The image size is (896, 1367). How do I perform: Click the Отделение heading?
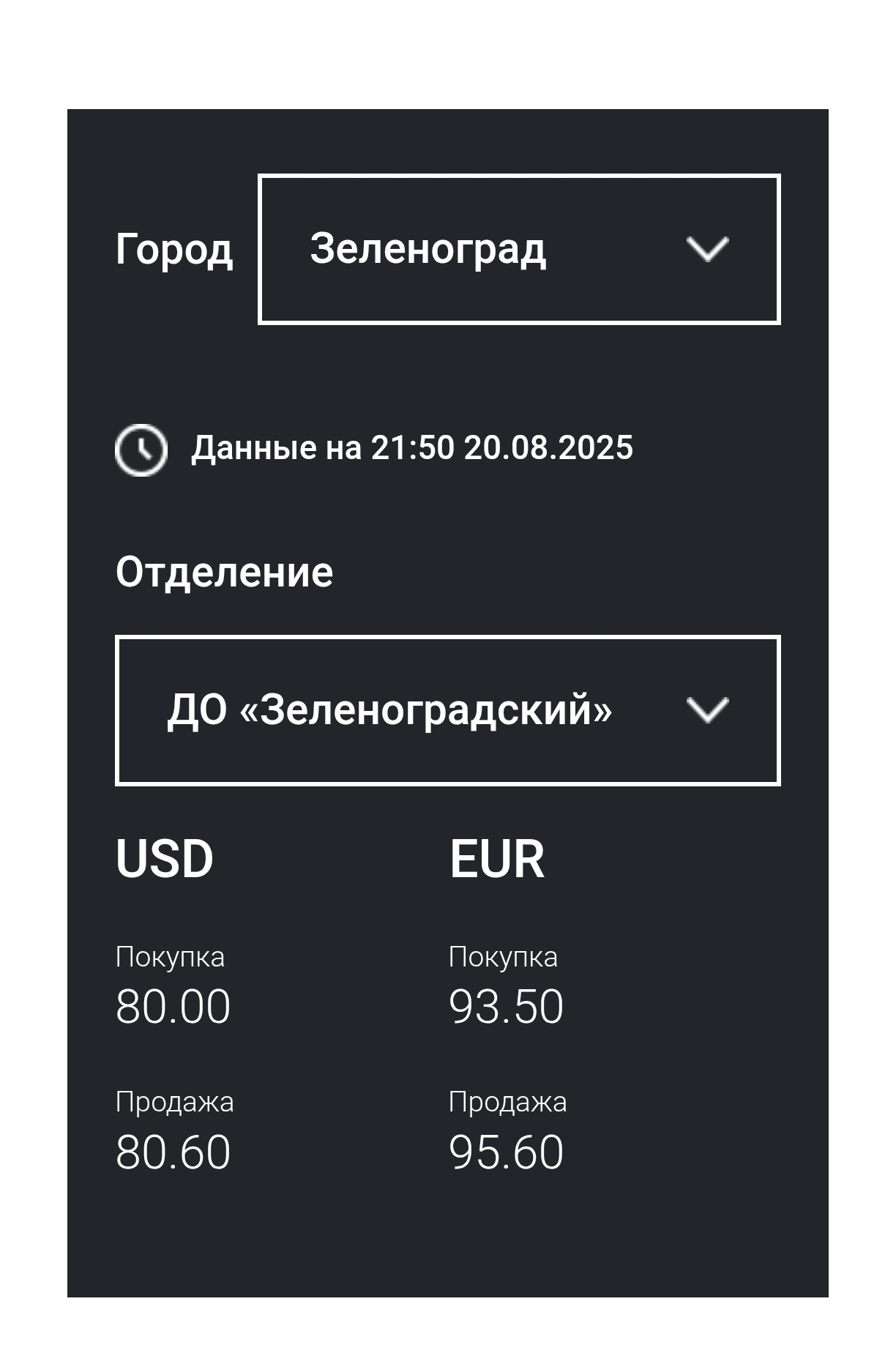coord(224,572)
